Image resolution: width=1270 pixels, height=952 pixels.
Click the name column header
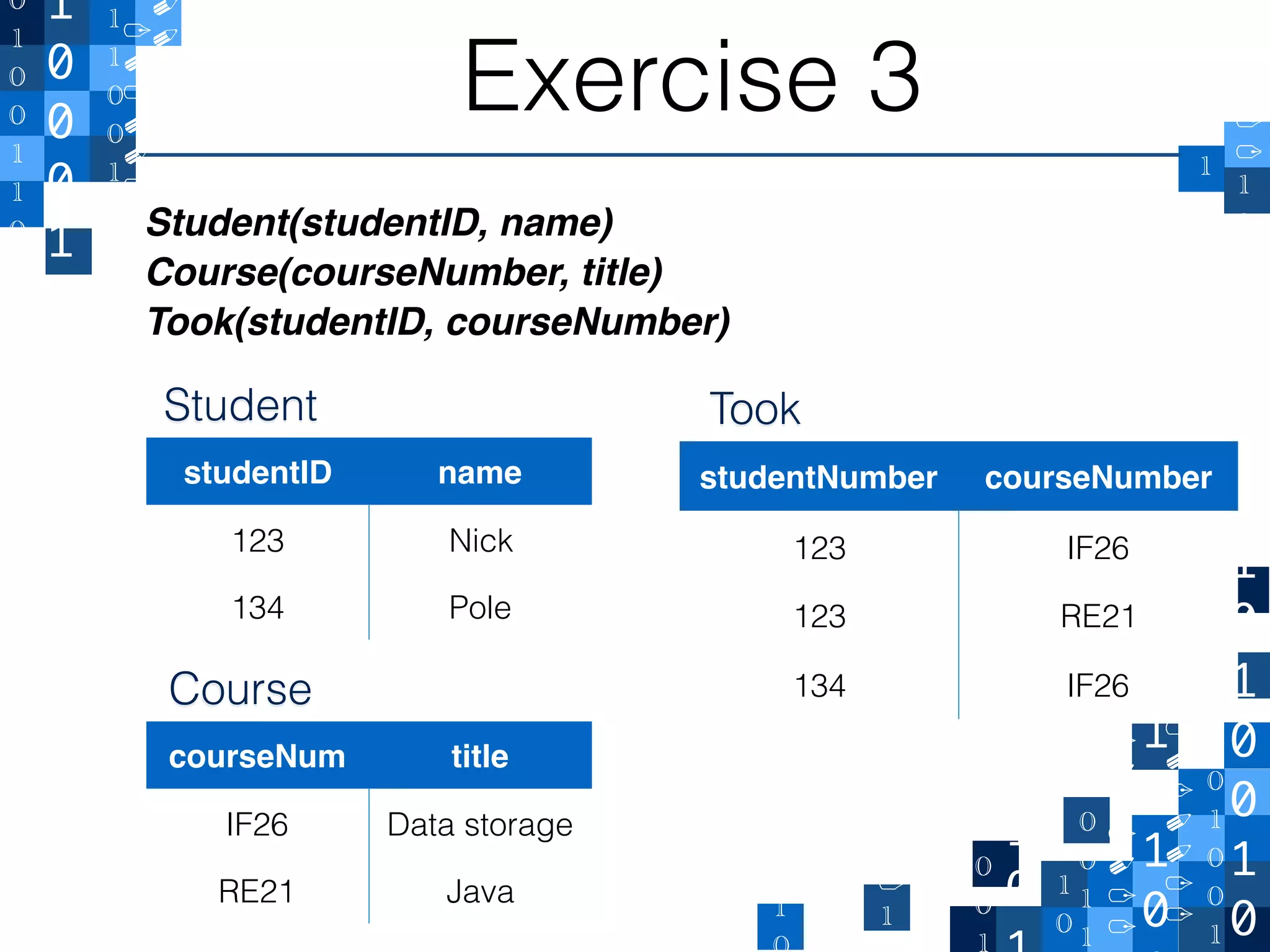480,472
